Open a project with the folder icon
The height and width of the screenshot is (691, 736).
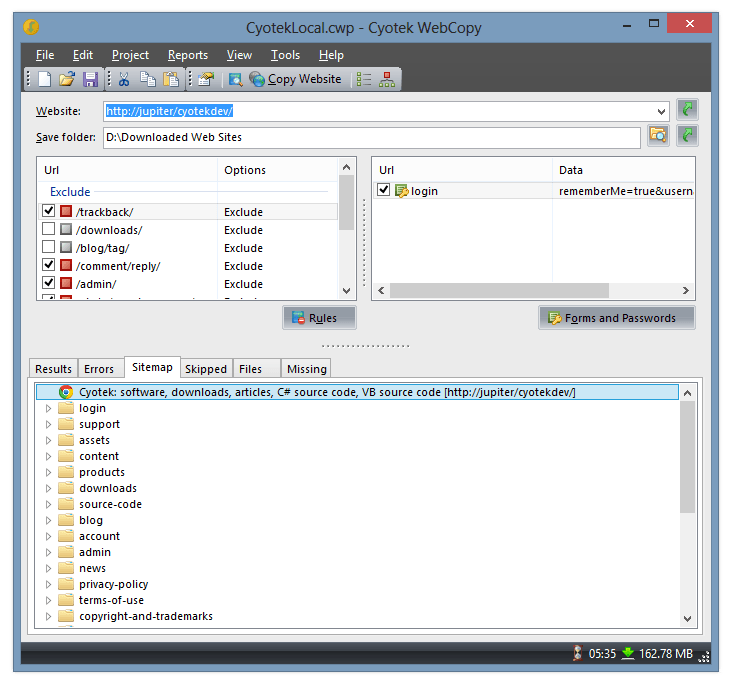(x=67, y=79)
